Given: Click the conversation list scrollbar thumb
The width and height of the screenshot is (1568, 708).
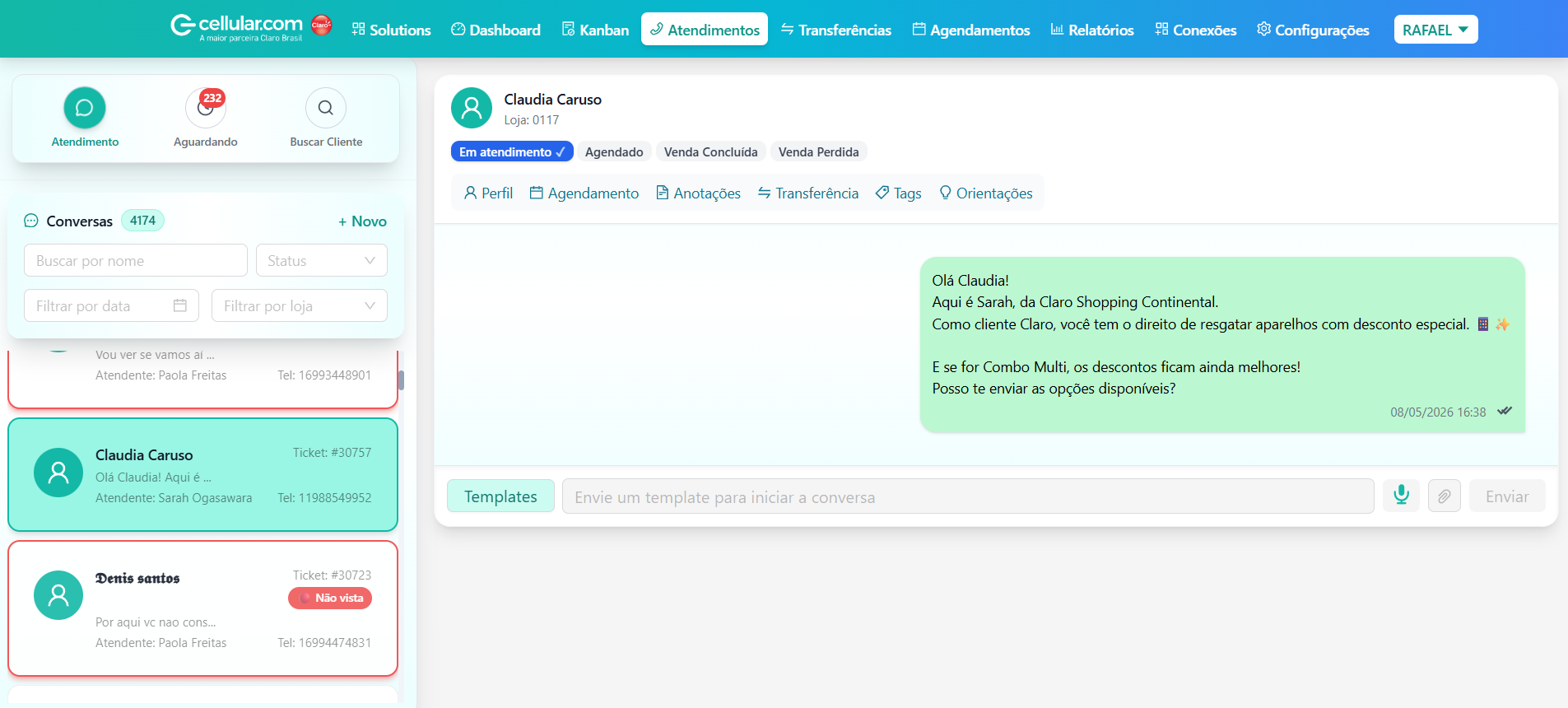Looking at the screenshot, I should pyautogui.click(x=402, y=380).
